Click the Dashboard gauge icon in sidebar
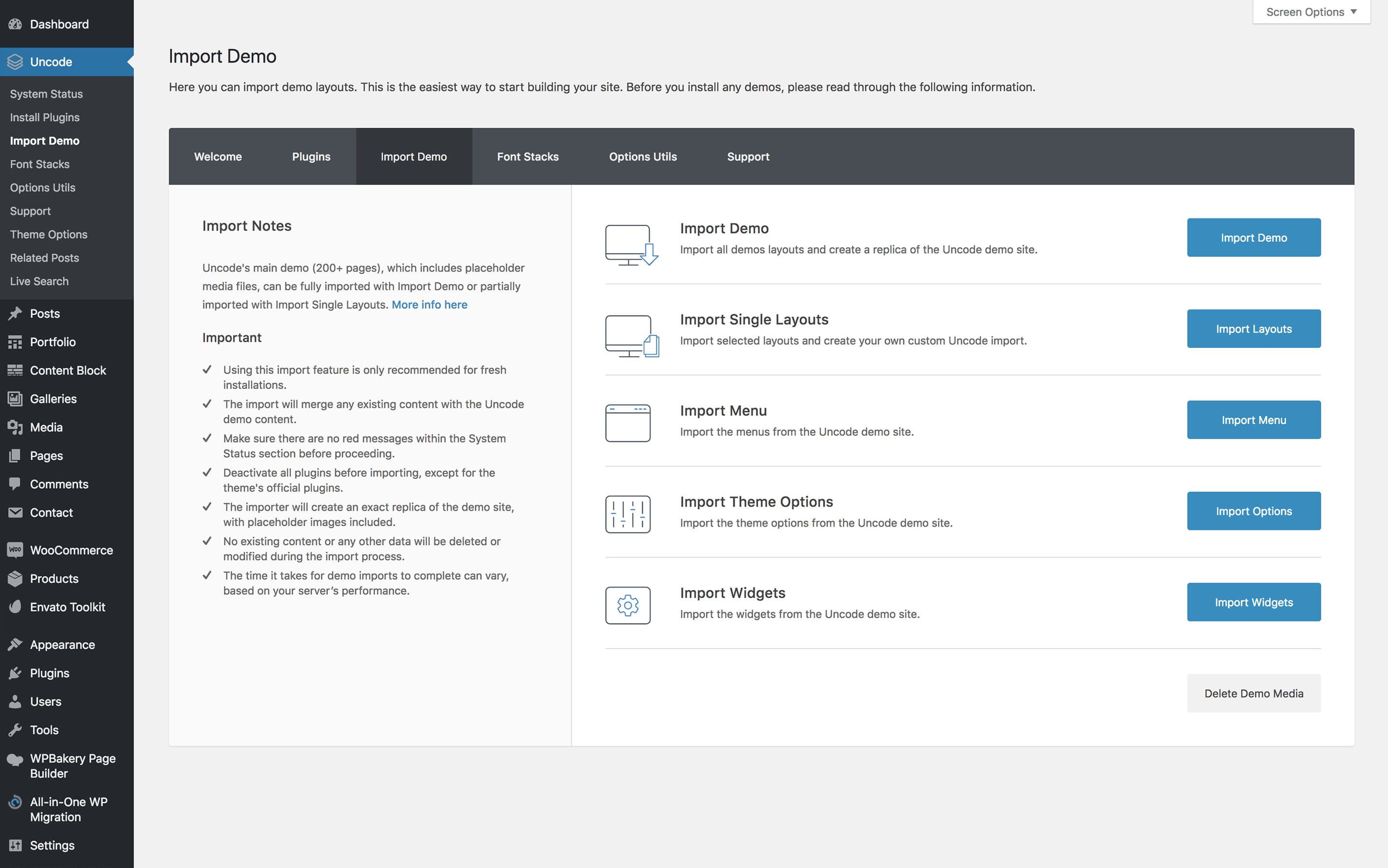The image size is (1388, 868). click(x=15, y=24)
